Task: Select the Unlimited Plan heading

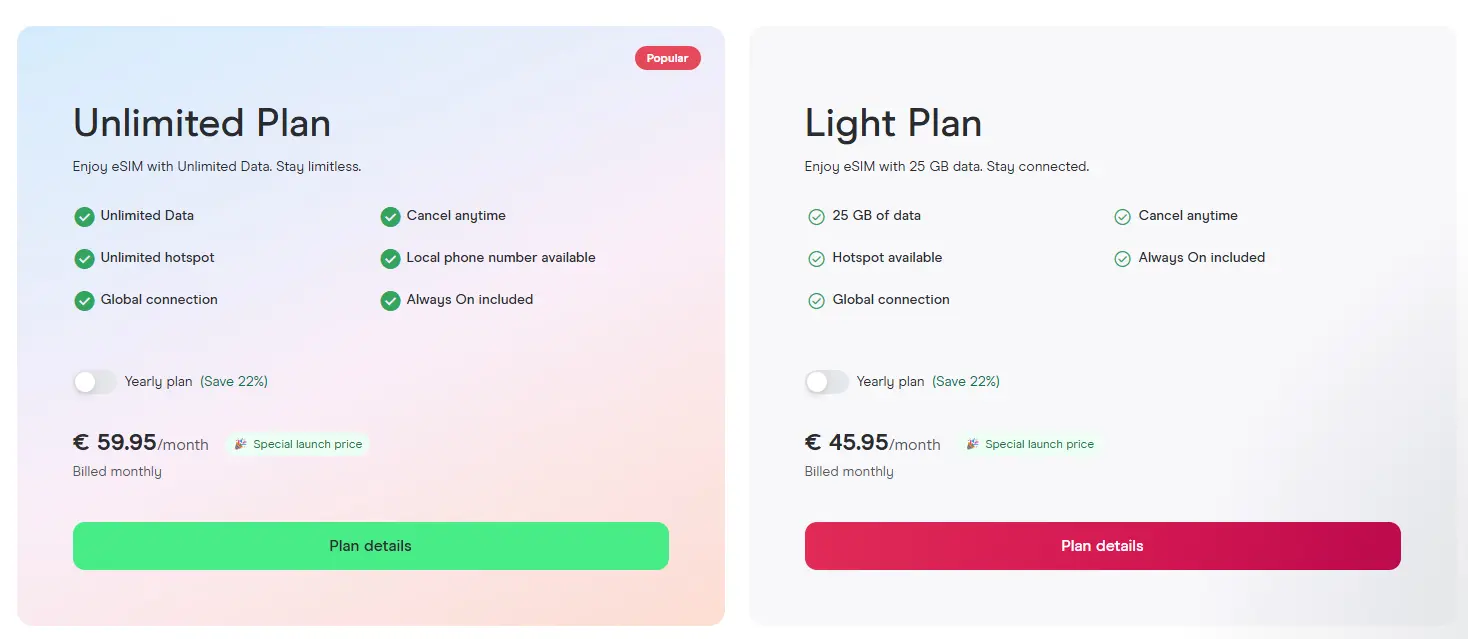Action: (201, 122)
